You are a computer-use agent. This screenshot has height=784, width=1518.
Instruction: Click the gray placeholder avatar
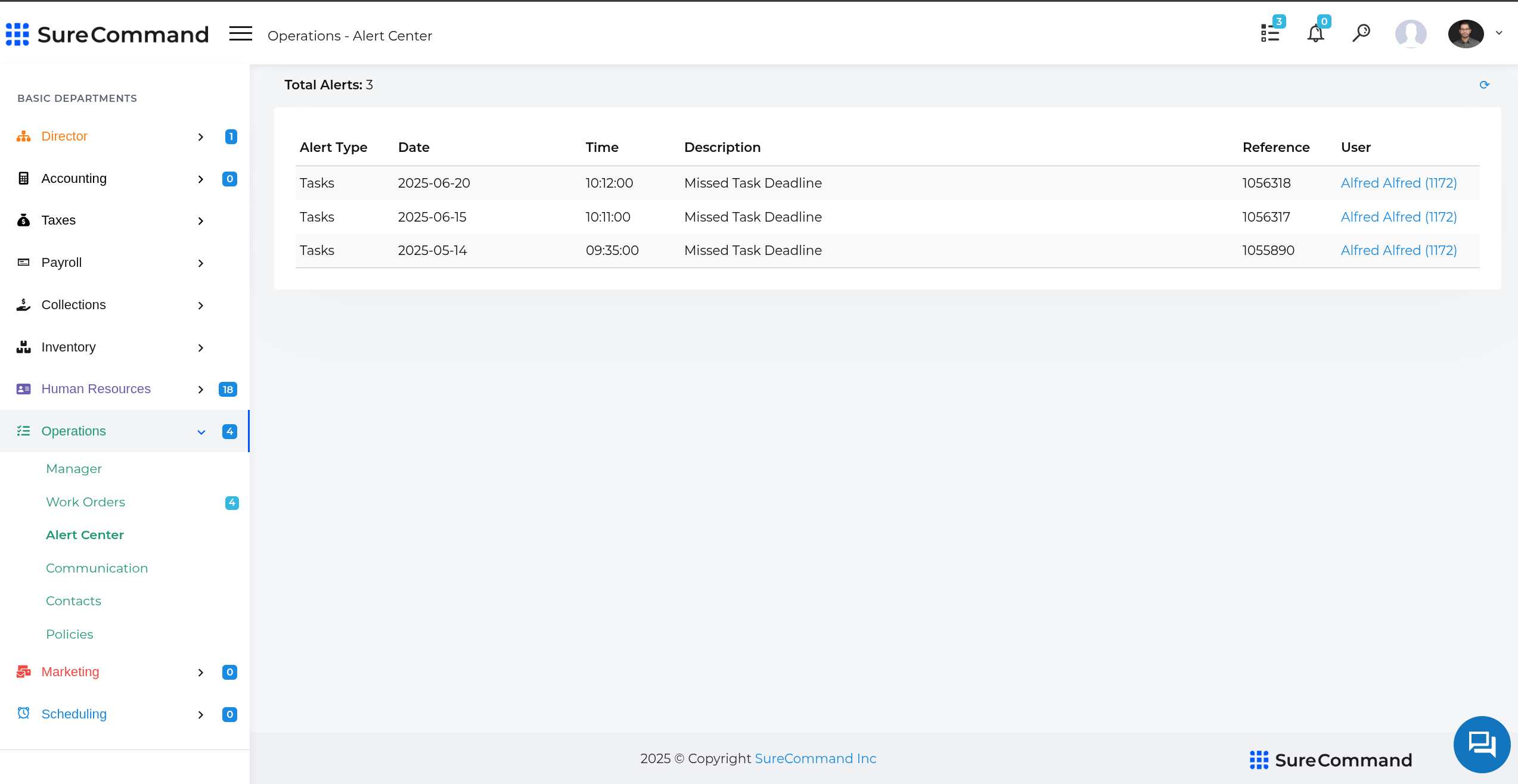coord(1410,33)
